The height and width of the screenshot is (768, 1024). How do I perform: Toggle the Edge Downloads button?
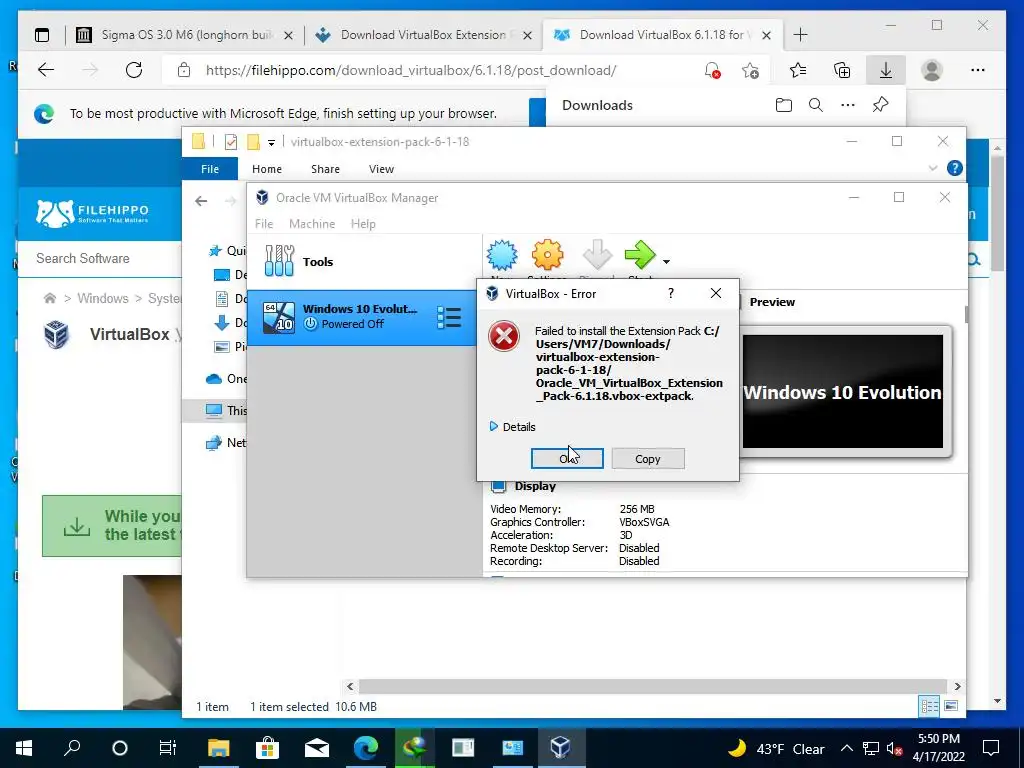tap(886, 70)
